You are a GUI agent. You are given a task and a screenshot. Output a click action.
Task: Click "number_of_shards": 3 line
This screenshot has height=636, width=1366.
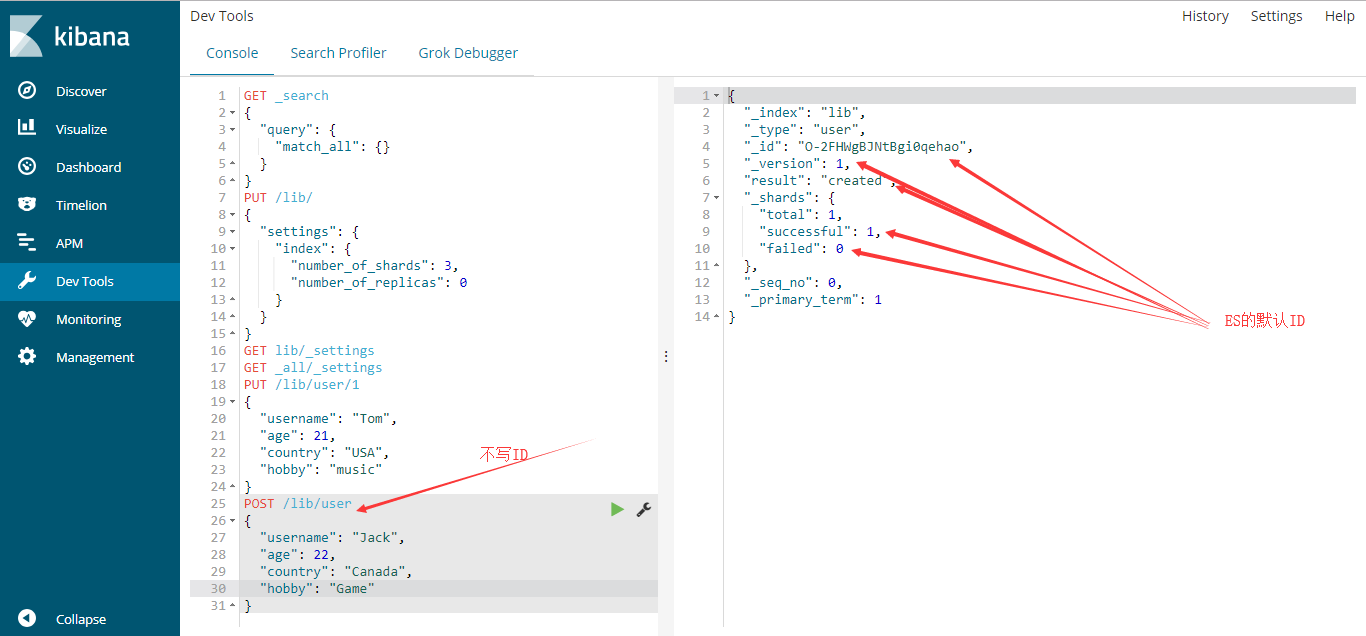(374, 266)
